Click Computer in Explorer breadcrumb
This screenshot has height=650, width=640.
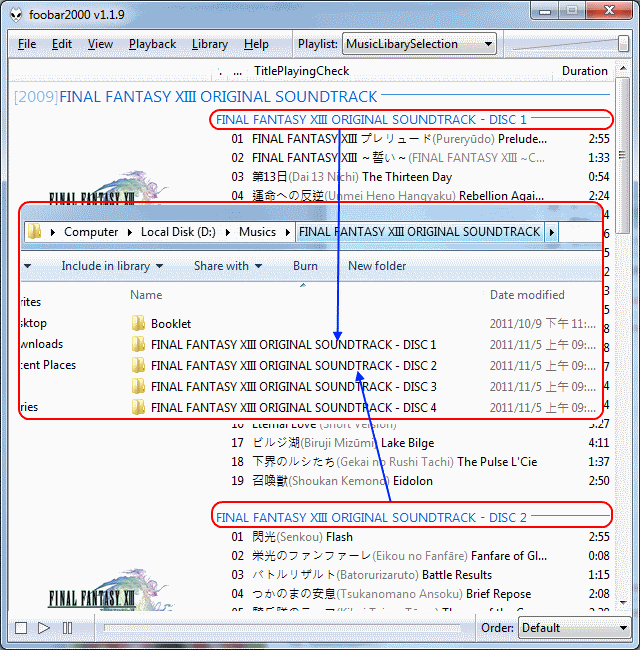(91, 232)
